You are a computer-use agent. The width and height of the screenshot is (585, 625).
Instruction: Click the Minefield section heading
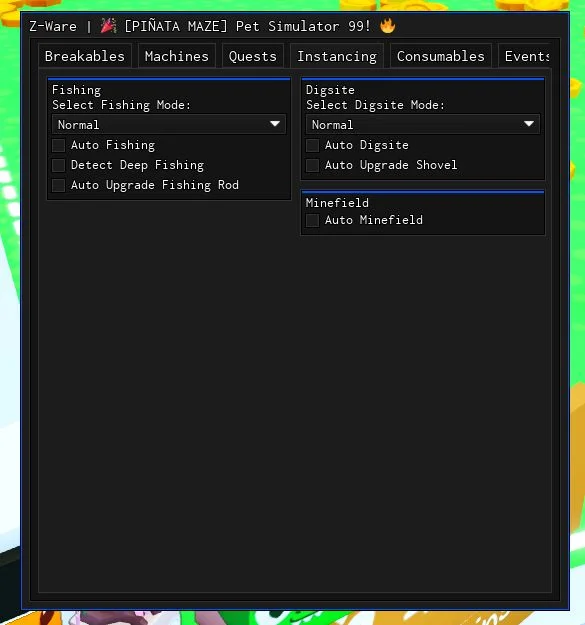337,203
